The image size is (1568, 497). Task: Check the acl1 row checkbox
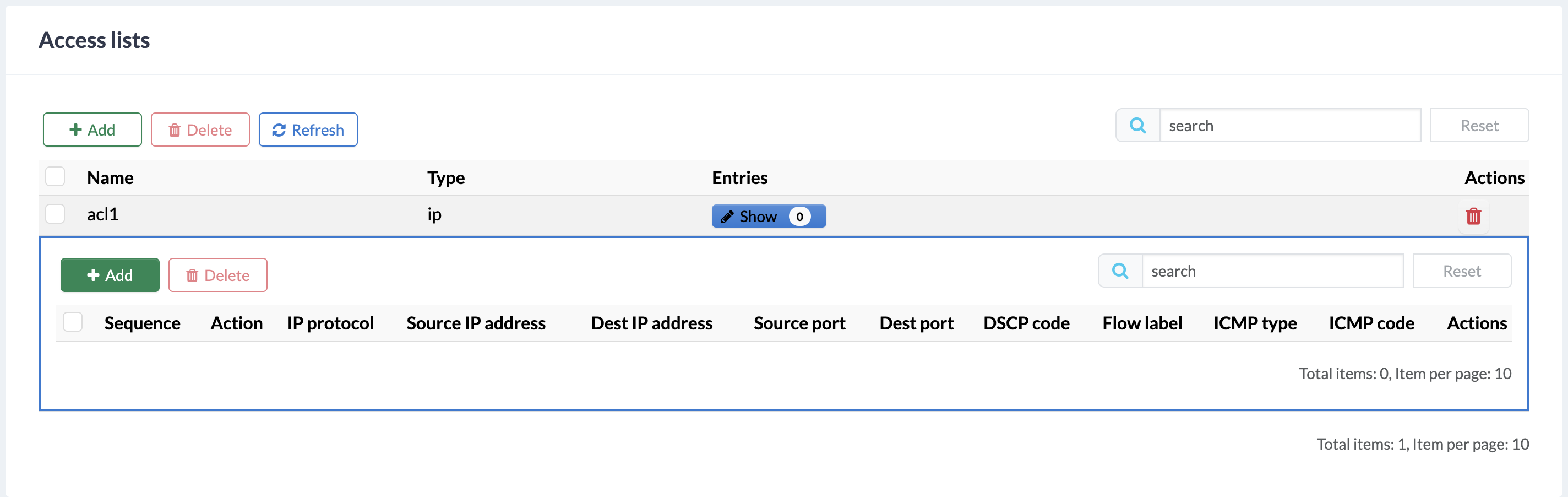(56, 214)
